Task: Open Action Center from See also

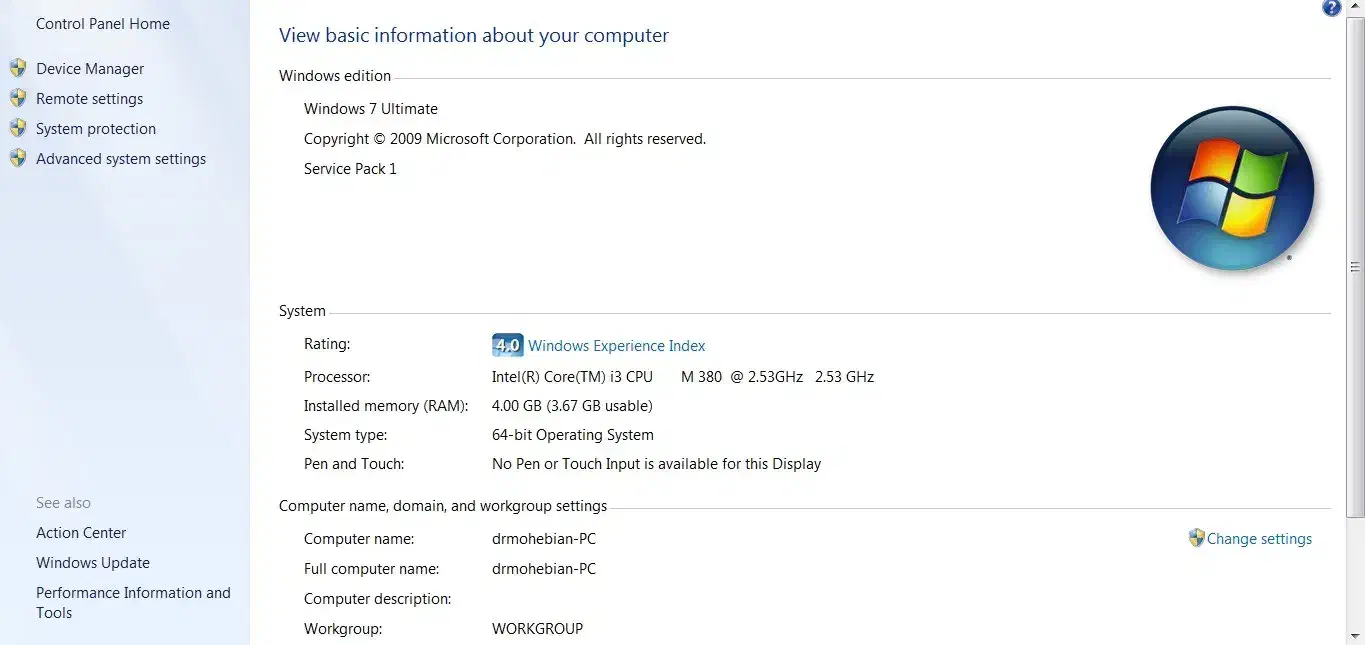Action: (x=81, y=533)
